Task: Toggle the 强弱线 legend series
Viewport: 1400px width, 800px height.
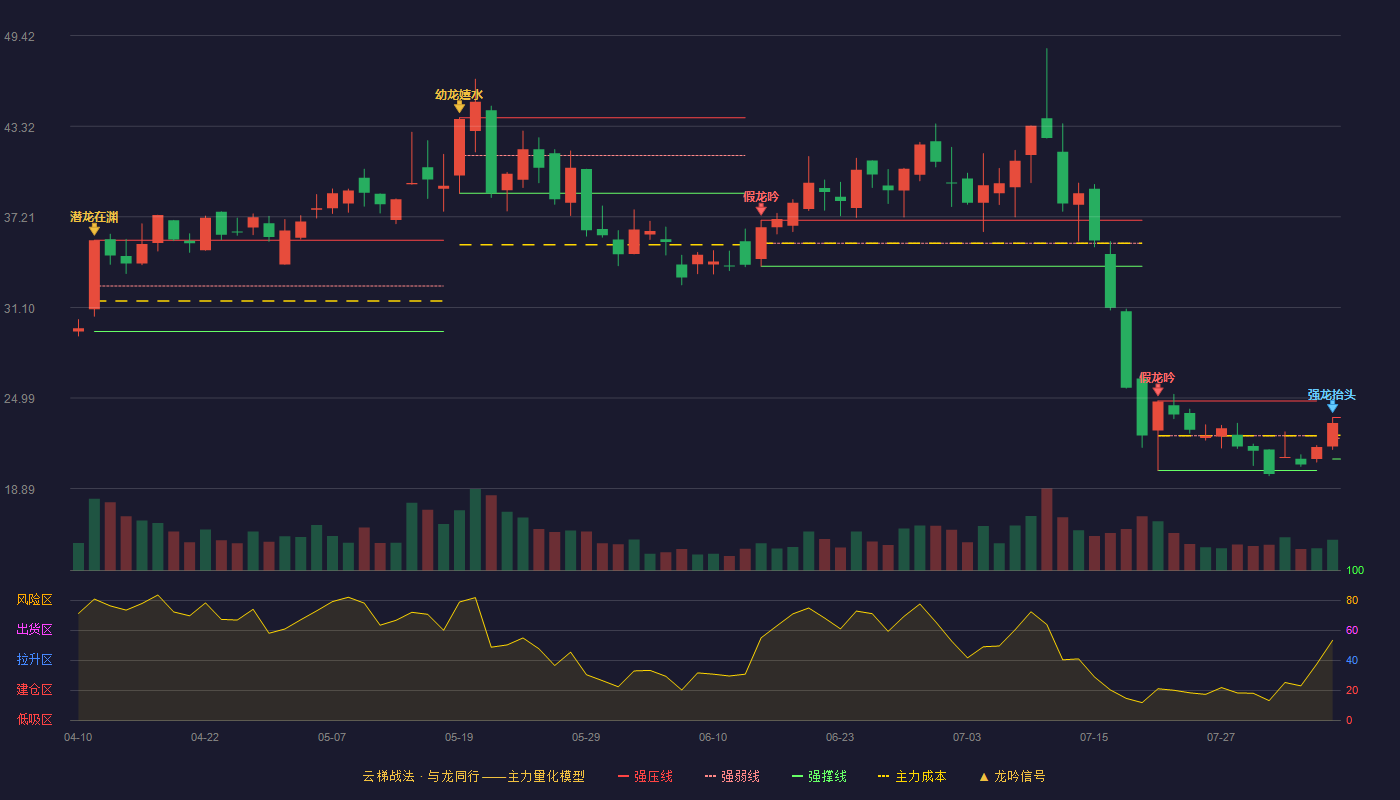Action: (x=732, y=776)
